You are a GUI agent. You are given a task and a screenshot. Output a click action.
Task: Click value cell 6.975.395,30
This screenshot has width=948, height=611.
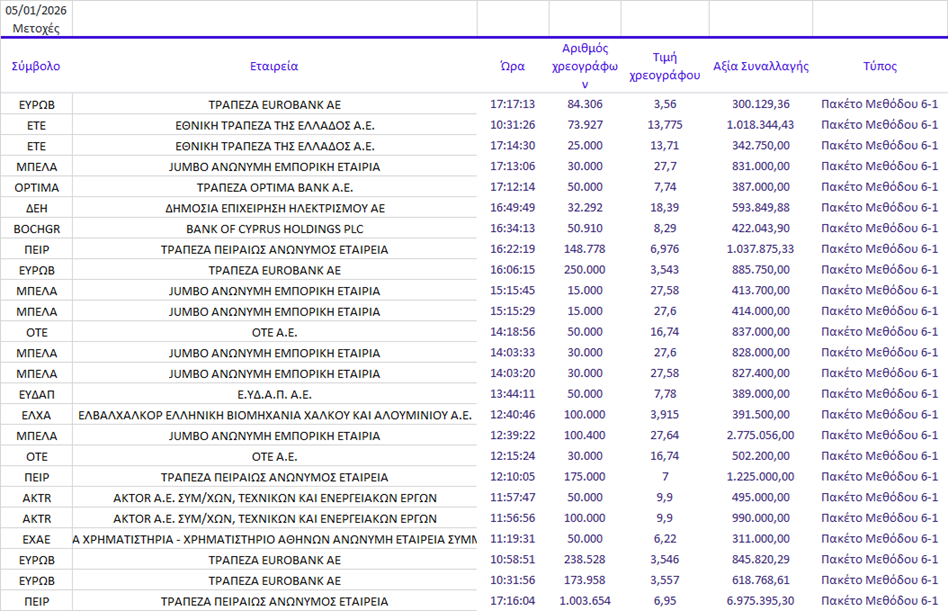pos(761,601)
